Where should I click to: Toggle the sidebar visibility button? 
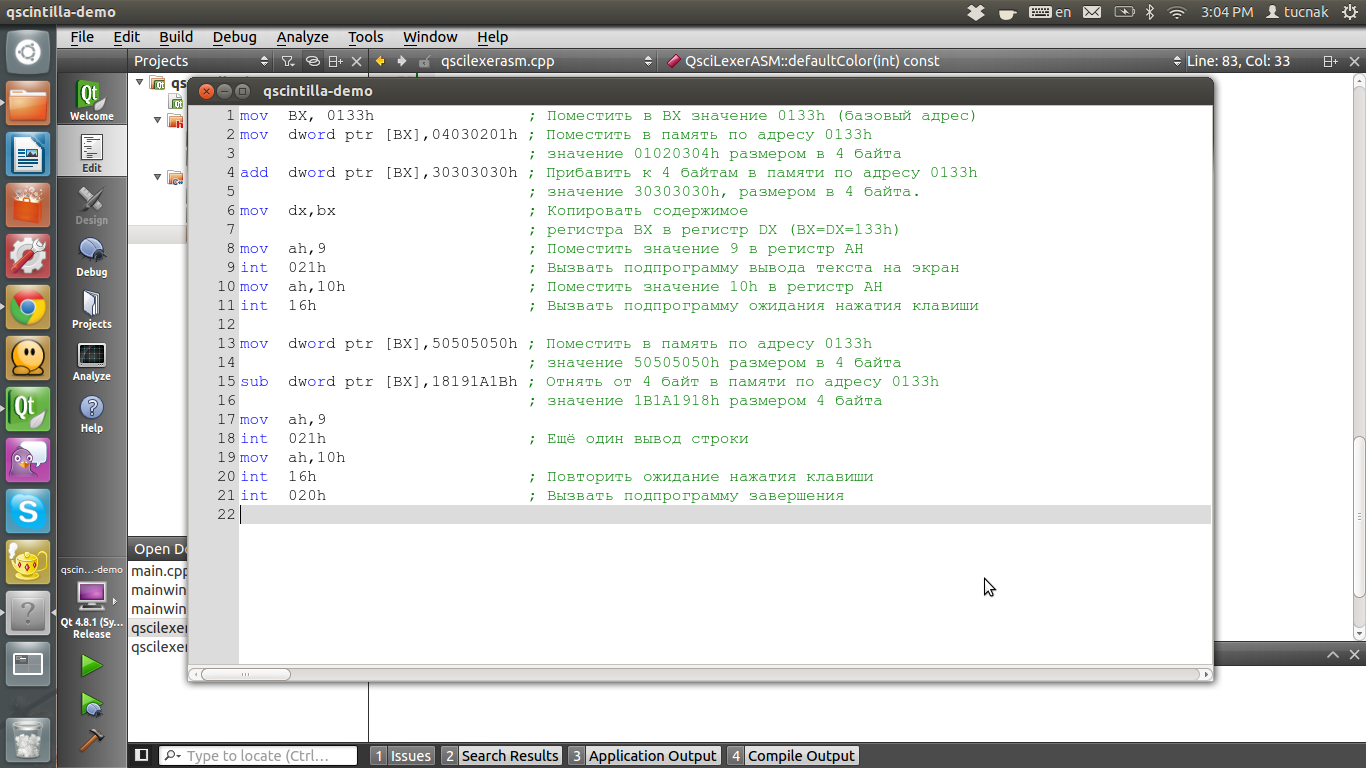[x=141, y=756]
